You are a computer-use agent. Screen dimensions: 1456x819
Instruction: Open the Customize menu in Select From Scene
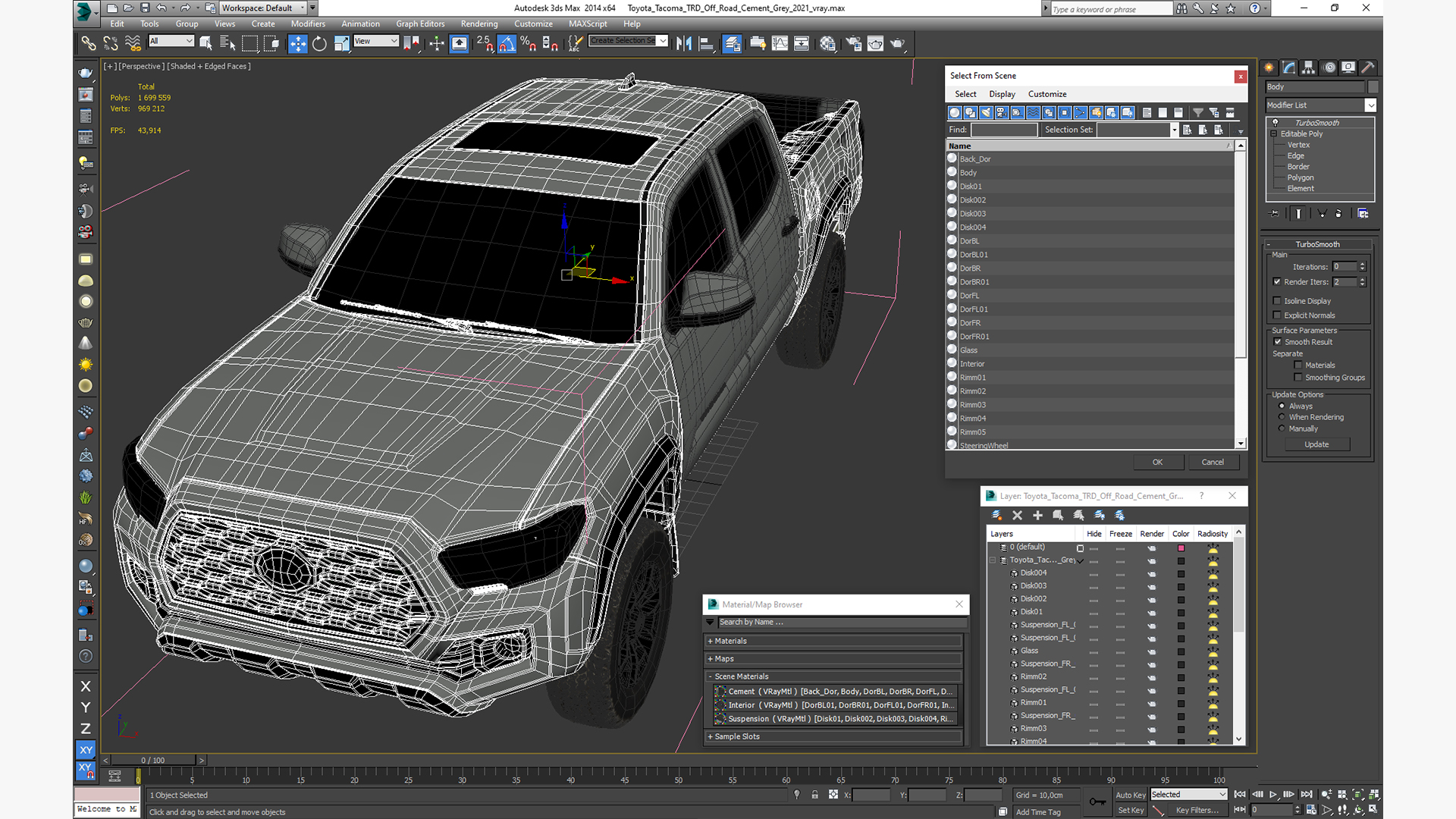[x=1046, y=94]
